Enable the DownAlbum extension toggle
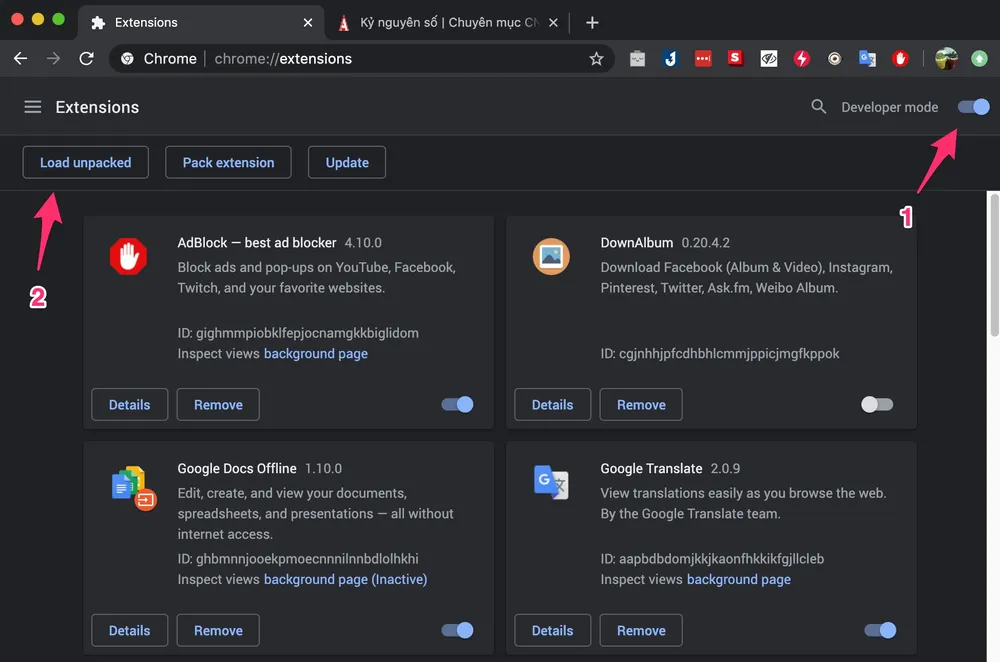This screenshot has width=1000, height=662. (877, 405)
